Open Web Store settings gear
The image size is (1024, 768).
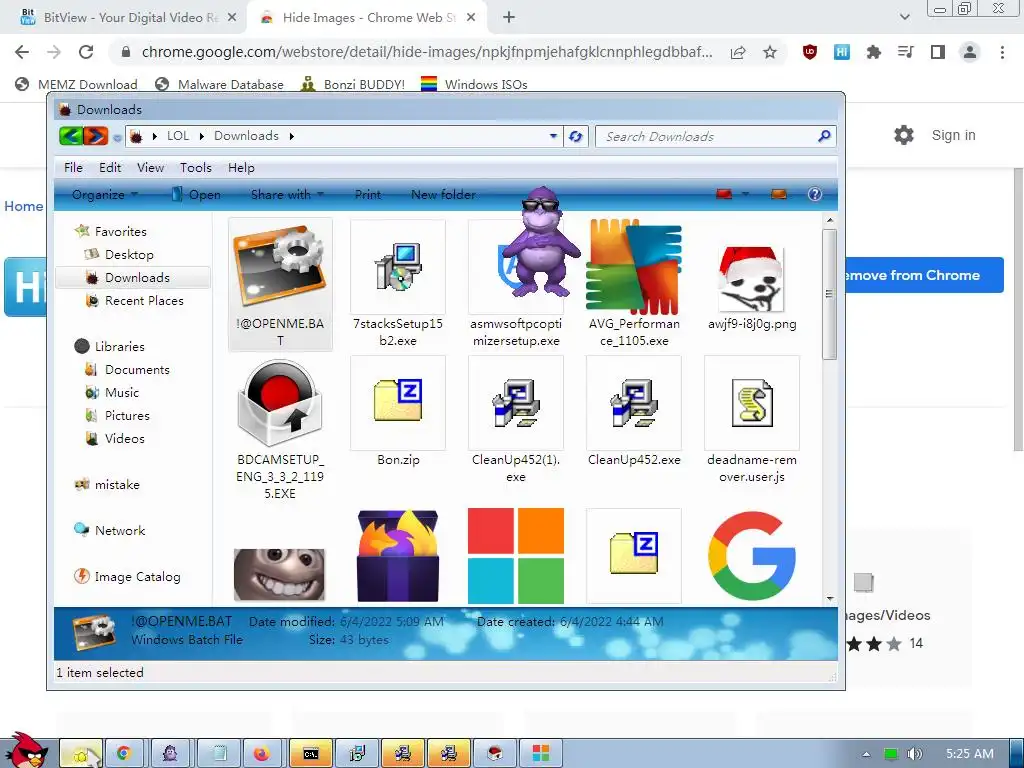tap(904, 135)
